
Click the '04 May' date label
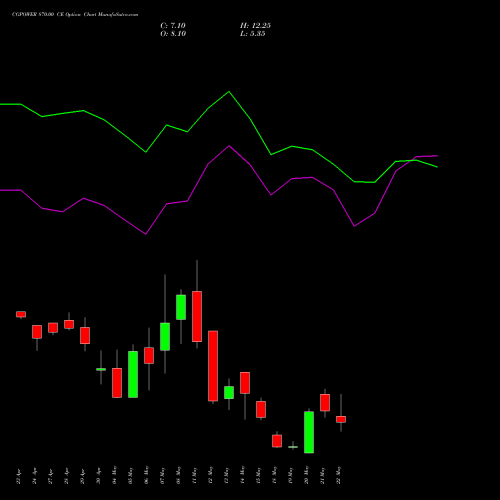(115, 475)
